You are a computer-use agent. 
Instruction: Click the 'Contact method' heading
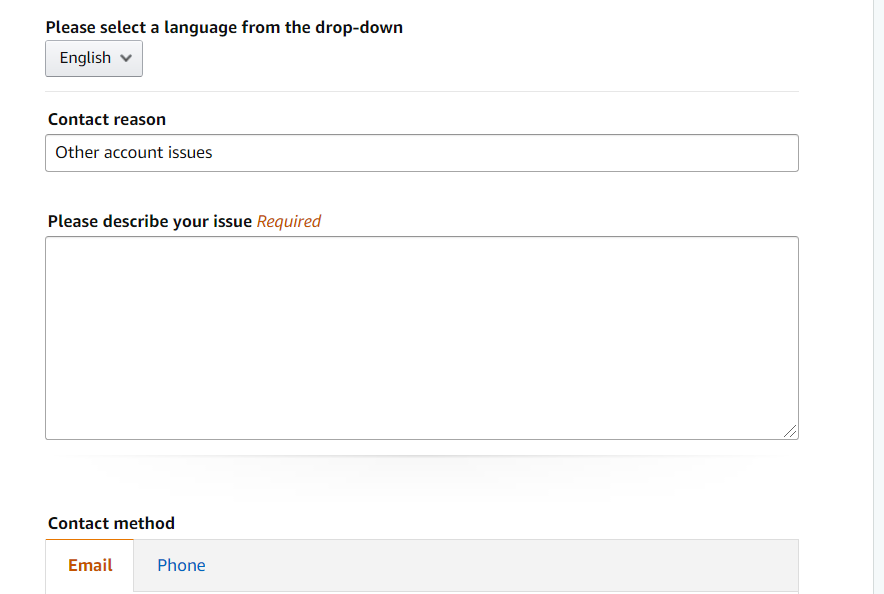click(x=111, y=523)
